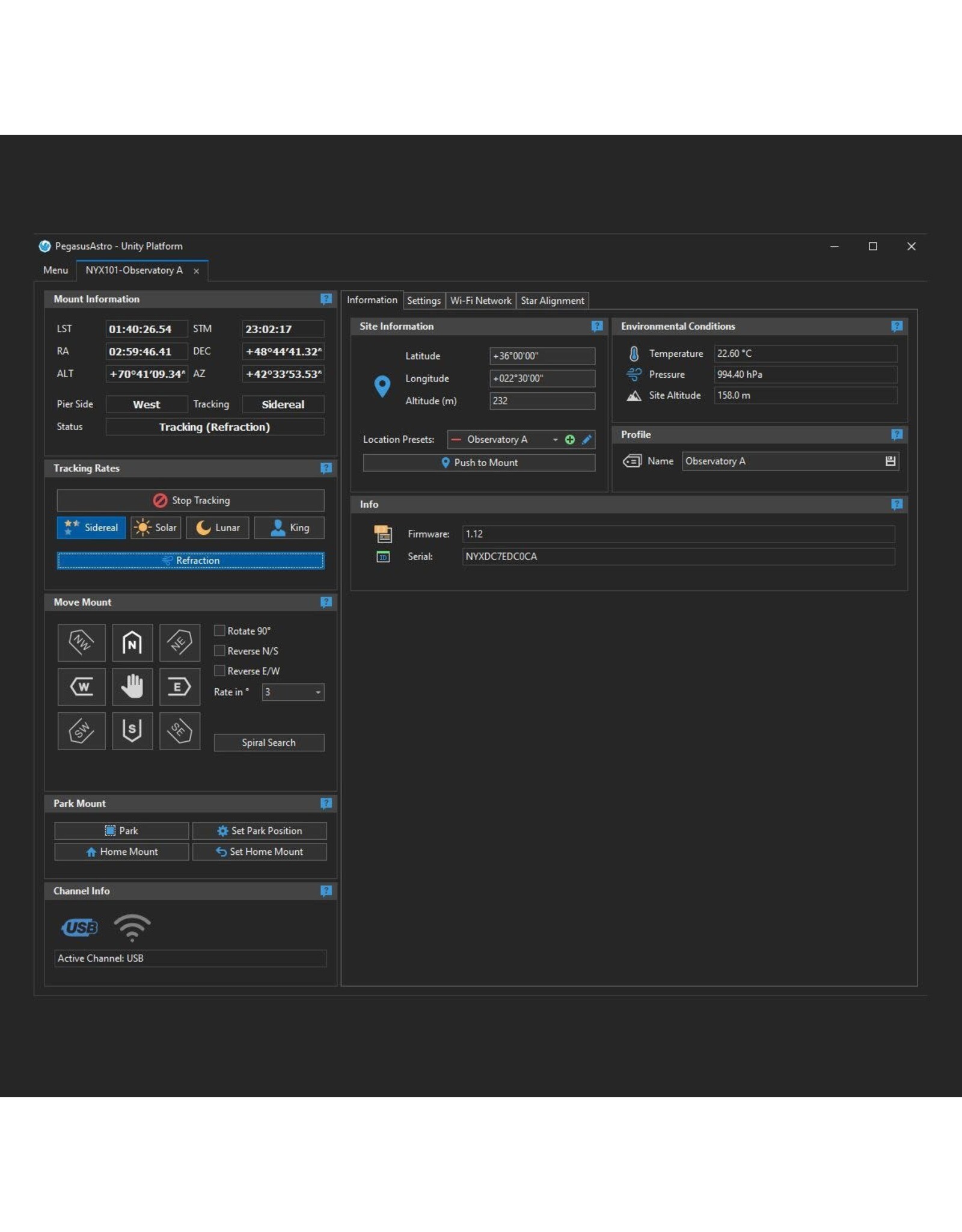Viewport: 962px width, 1232px height.
Task: Enable Rotate 90° checkbox
Action: coord(220,630)
